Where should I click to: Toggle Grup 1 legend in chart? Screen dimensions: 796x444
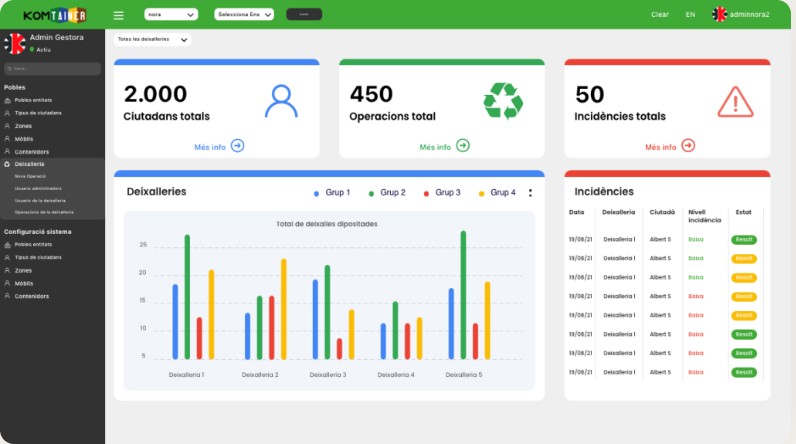tap(337, 193)
